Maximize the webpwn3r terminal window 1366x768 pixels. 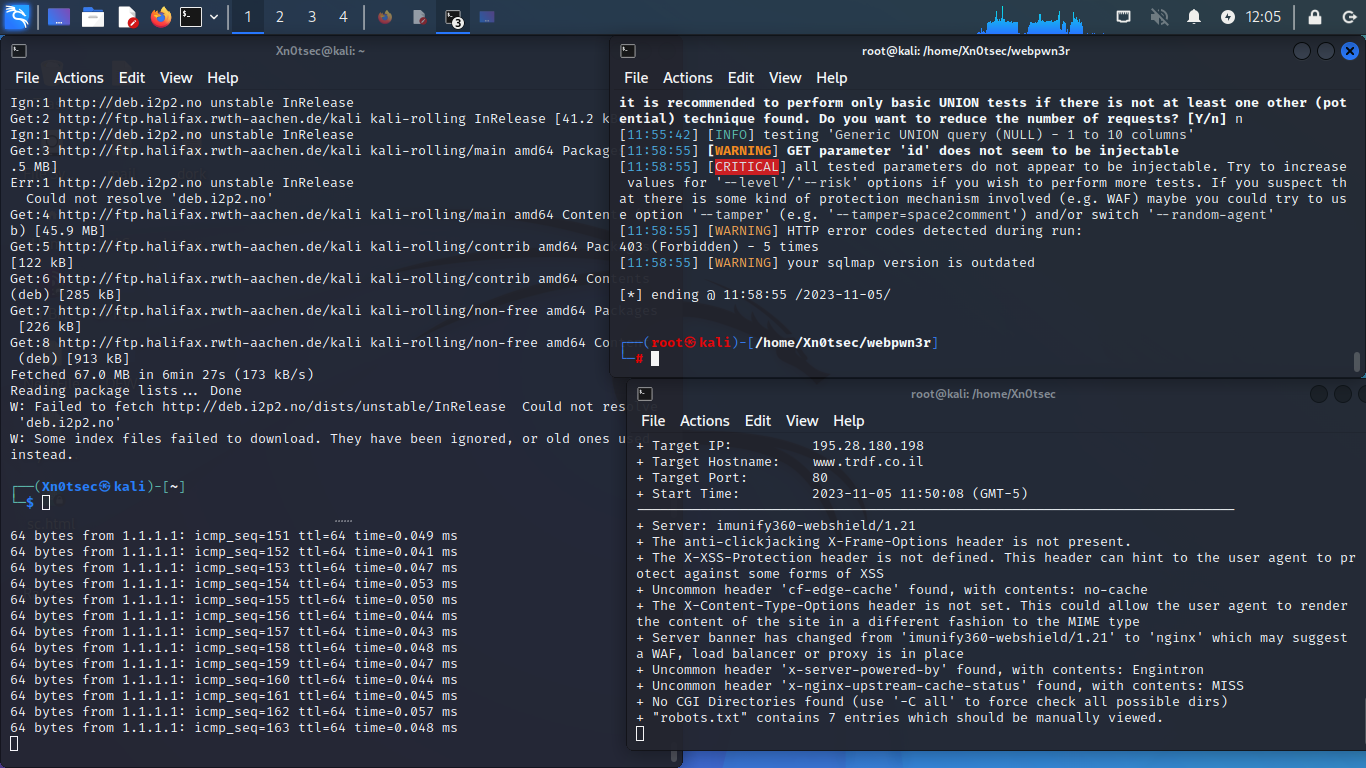pos(1326,51)
